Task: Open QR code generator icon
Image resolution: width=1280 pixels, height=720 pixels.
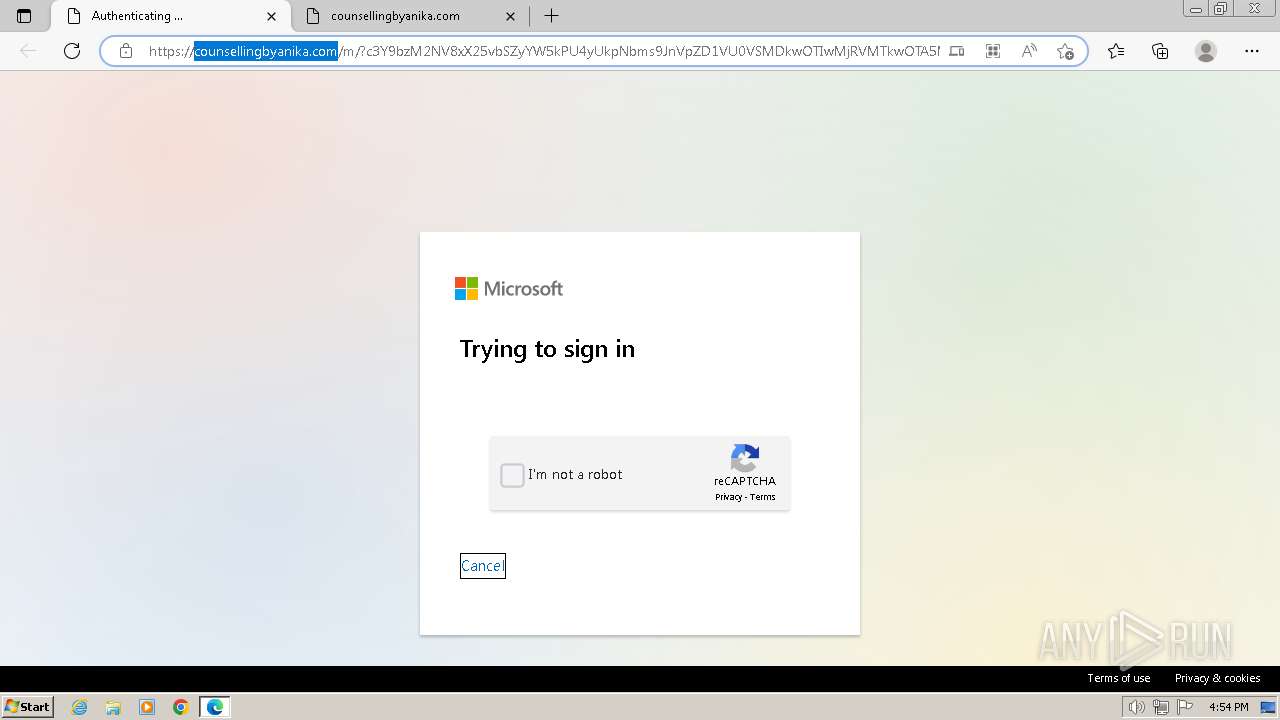Action: 993,51
